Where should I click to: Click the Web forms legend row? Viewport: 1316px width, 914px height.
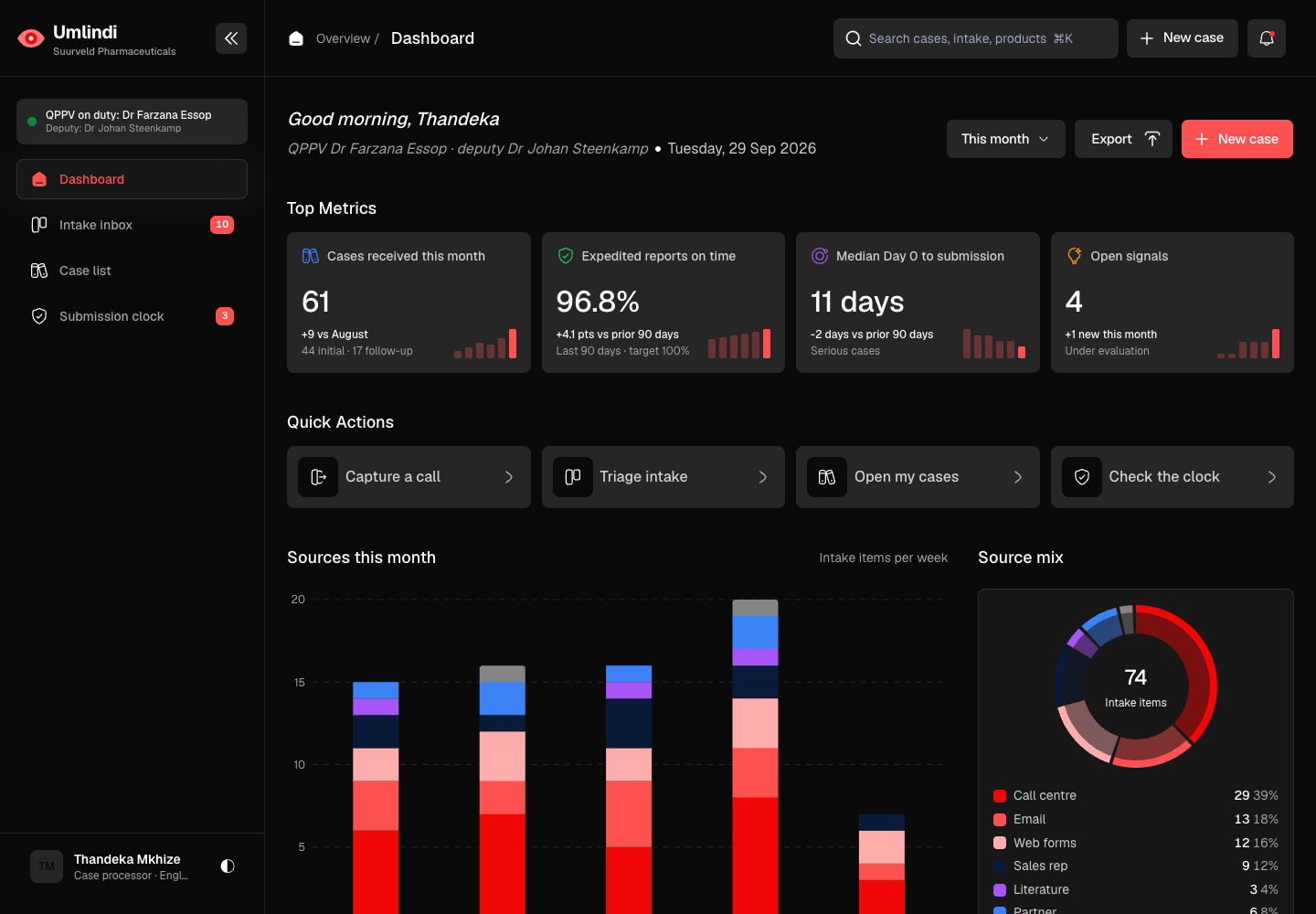(x=1136, y=843)
